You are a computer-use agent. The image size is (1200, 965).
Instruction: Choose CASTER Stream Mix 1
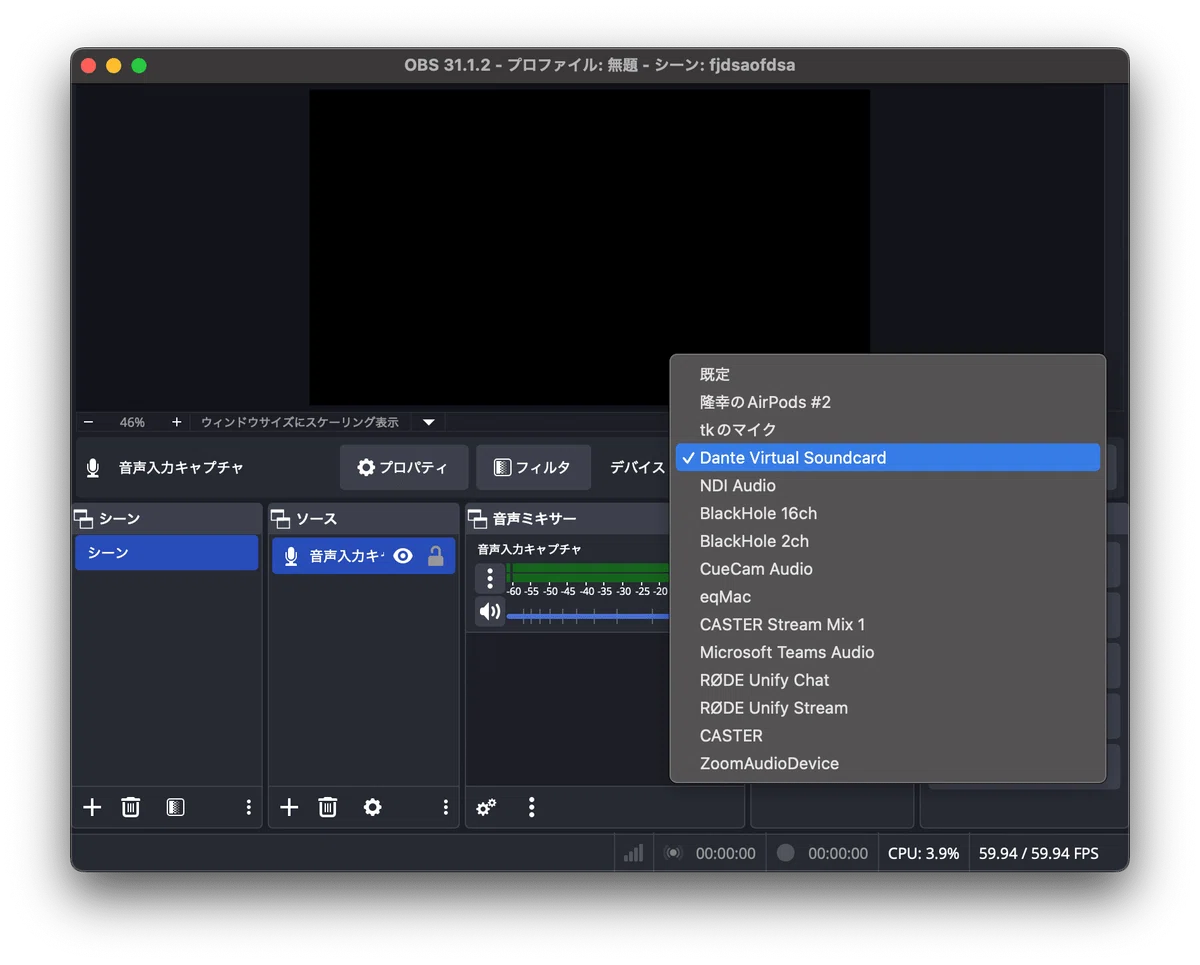coord(888,624)
